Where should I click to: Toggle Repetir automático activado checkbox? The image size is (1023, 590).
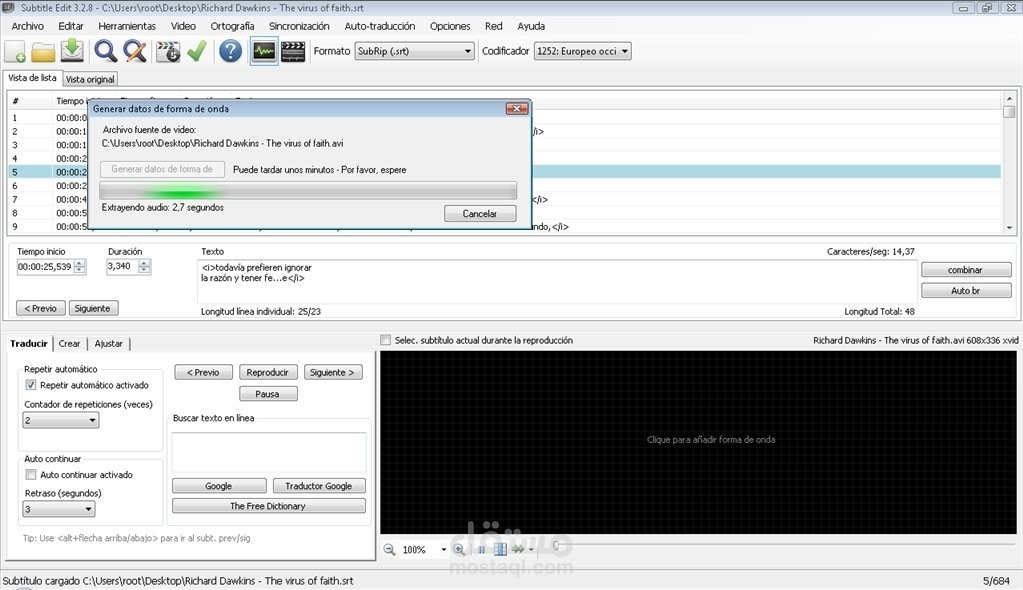coord(31,385)
